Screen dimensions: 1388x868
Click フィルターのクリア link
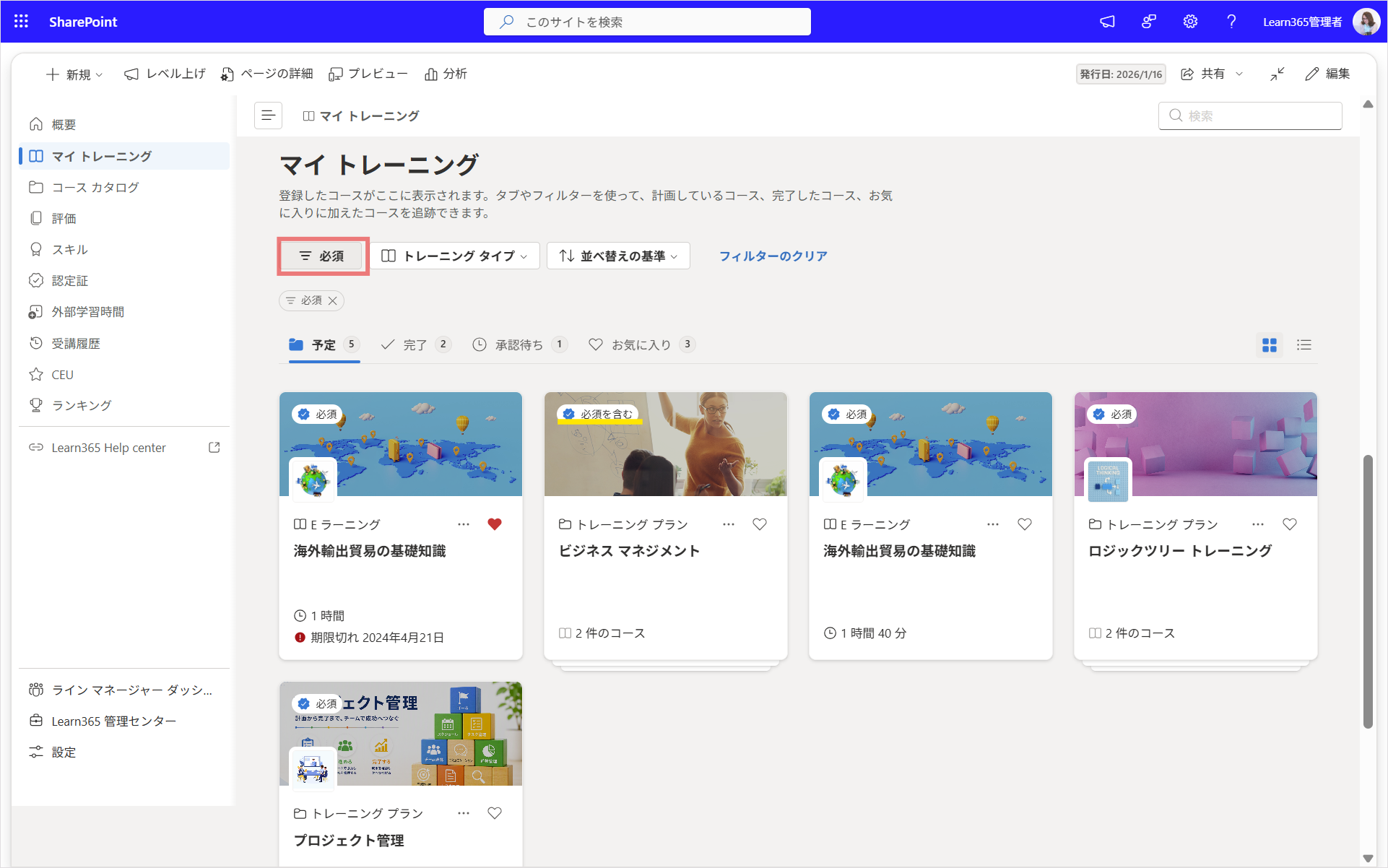(773, 256)
